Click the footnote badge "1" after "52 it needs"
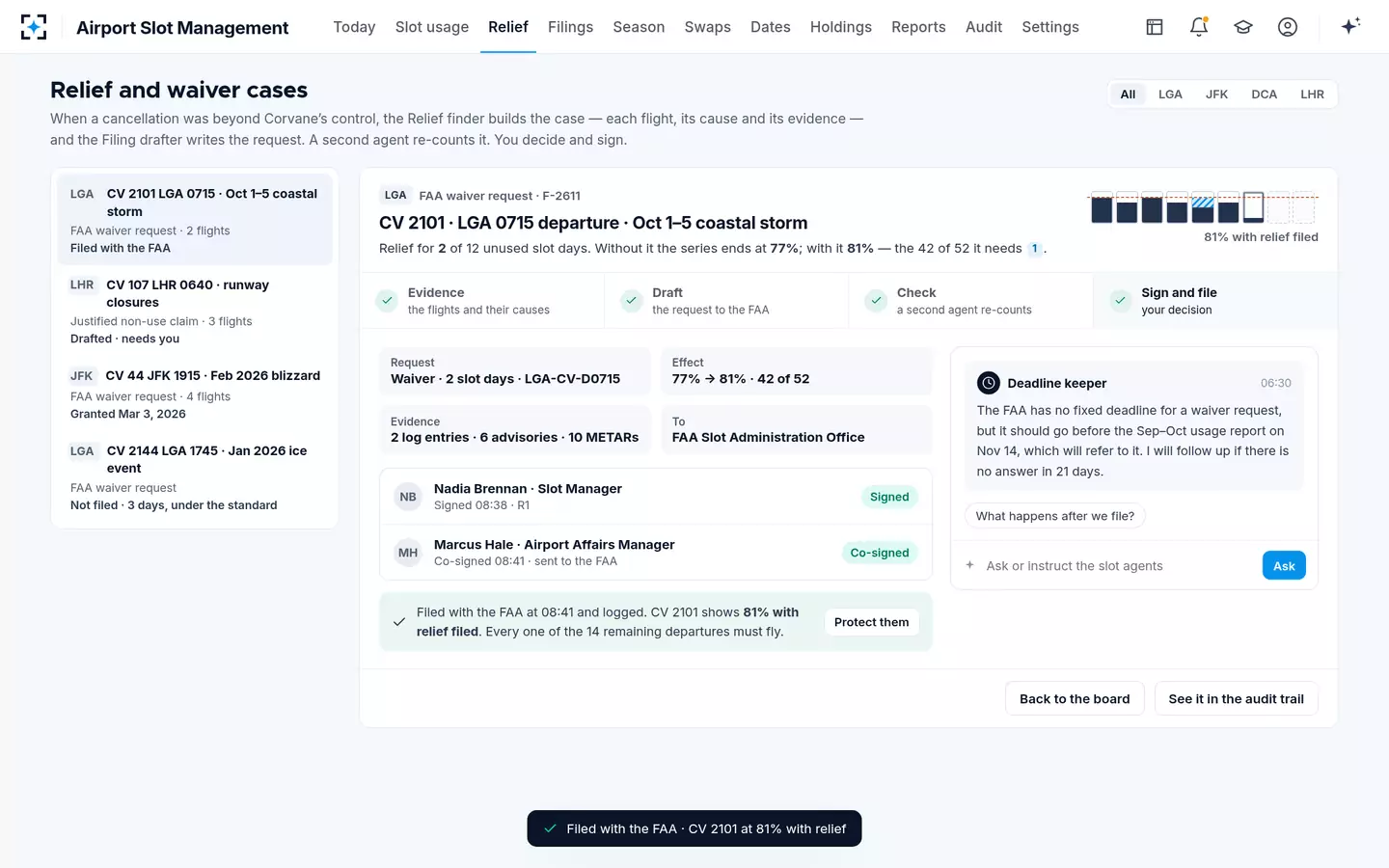Screen dimensions: 1389x868 click(1035, 249)
